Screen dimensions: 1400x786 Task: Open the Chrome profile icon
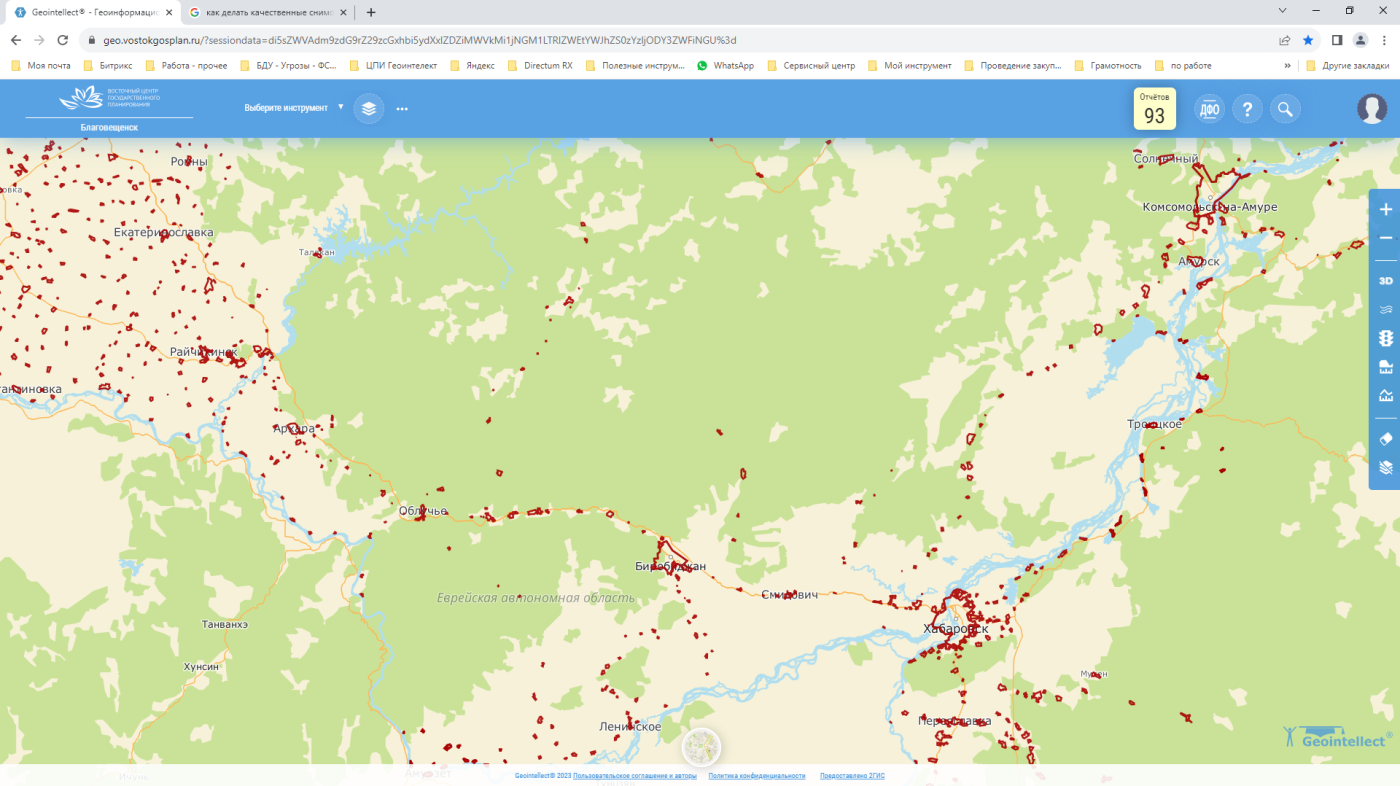click(x=1360, y=40)
